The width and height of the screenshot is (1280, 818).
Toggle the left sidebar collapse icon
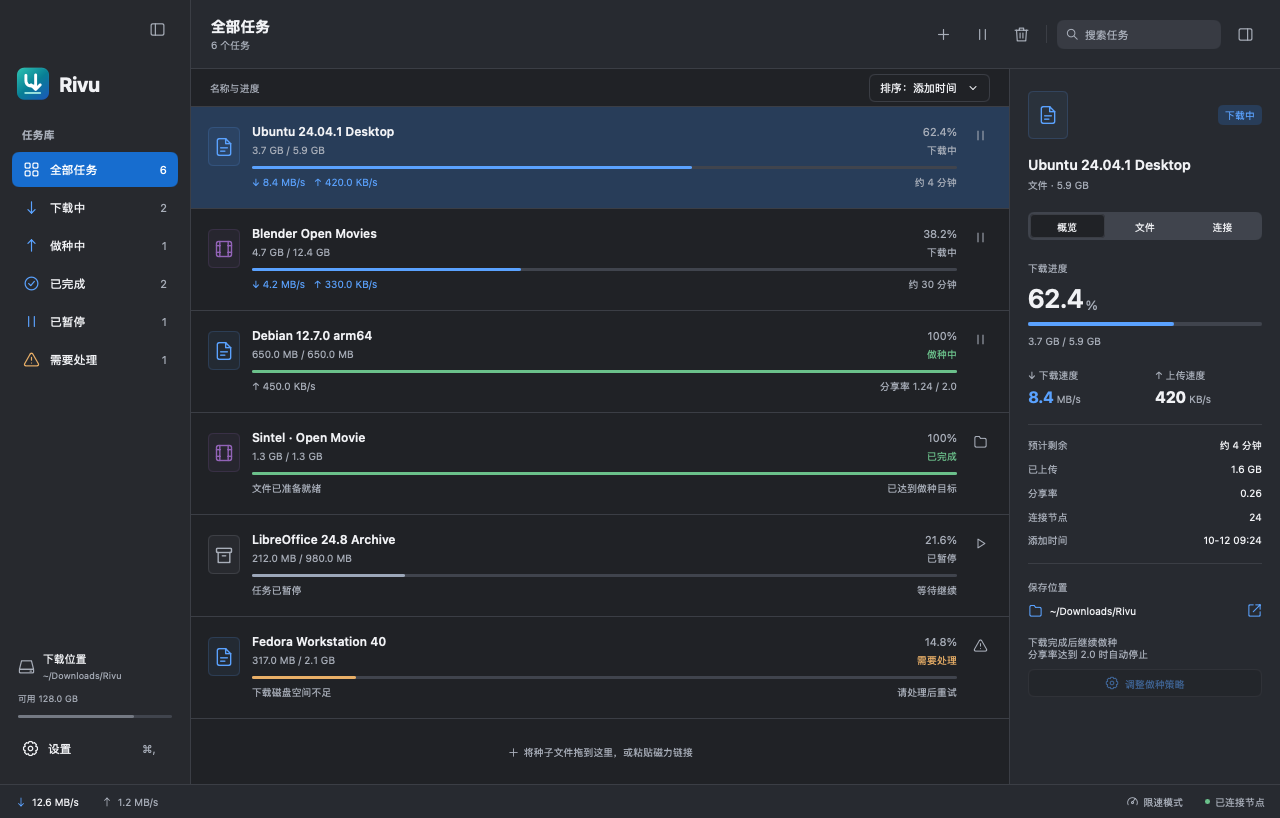(157, 29)
